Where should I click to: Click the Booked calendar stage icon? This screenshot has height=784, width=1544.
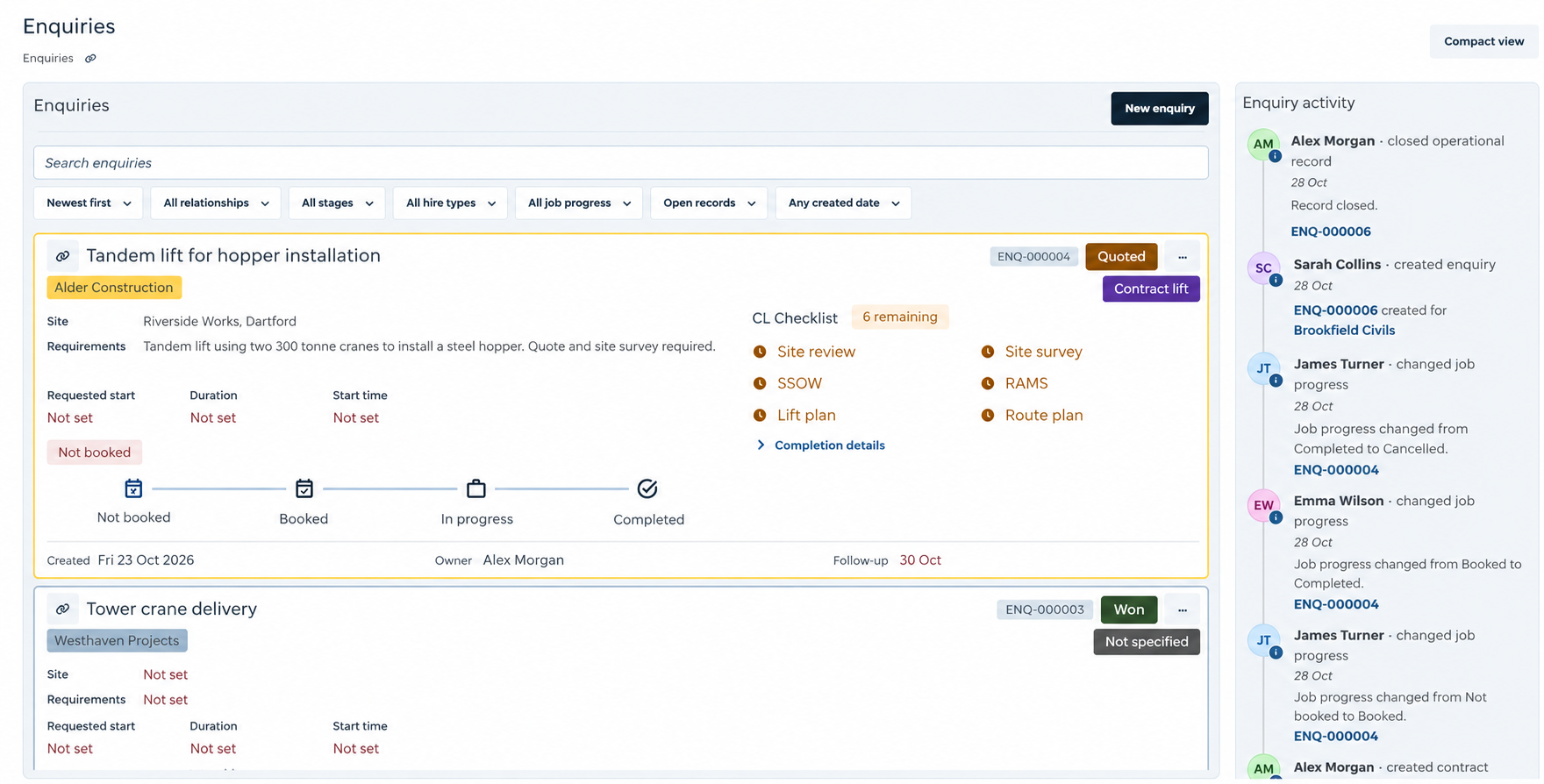[x=304, y=488]
